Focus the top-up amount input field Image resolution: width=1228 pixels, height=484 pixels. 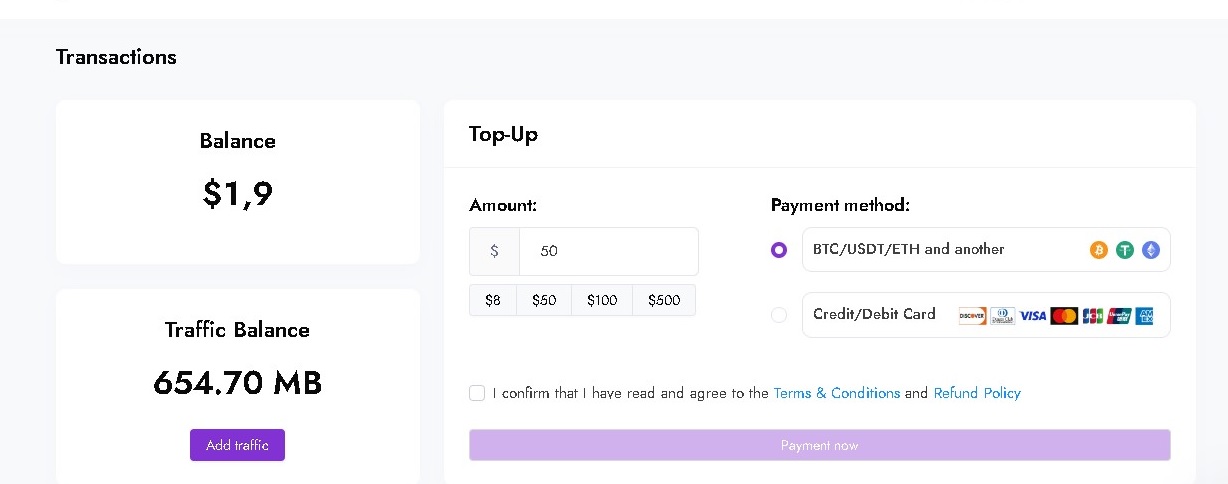click(608, 251)
